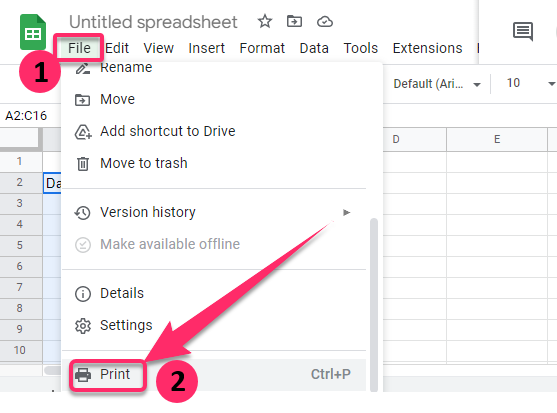Click the Details info icon
This screenshot has width=557, height=413.
83,294
